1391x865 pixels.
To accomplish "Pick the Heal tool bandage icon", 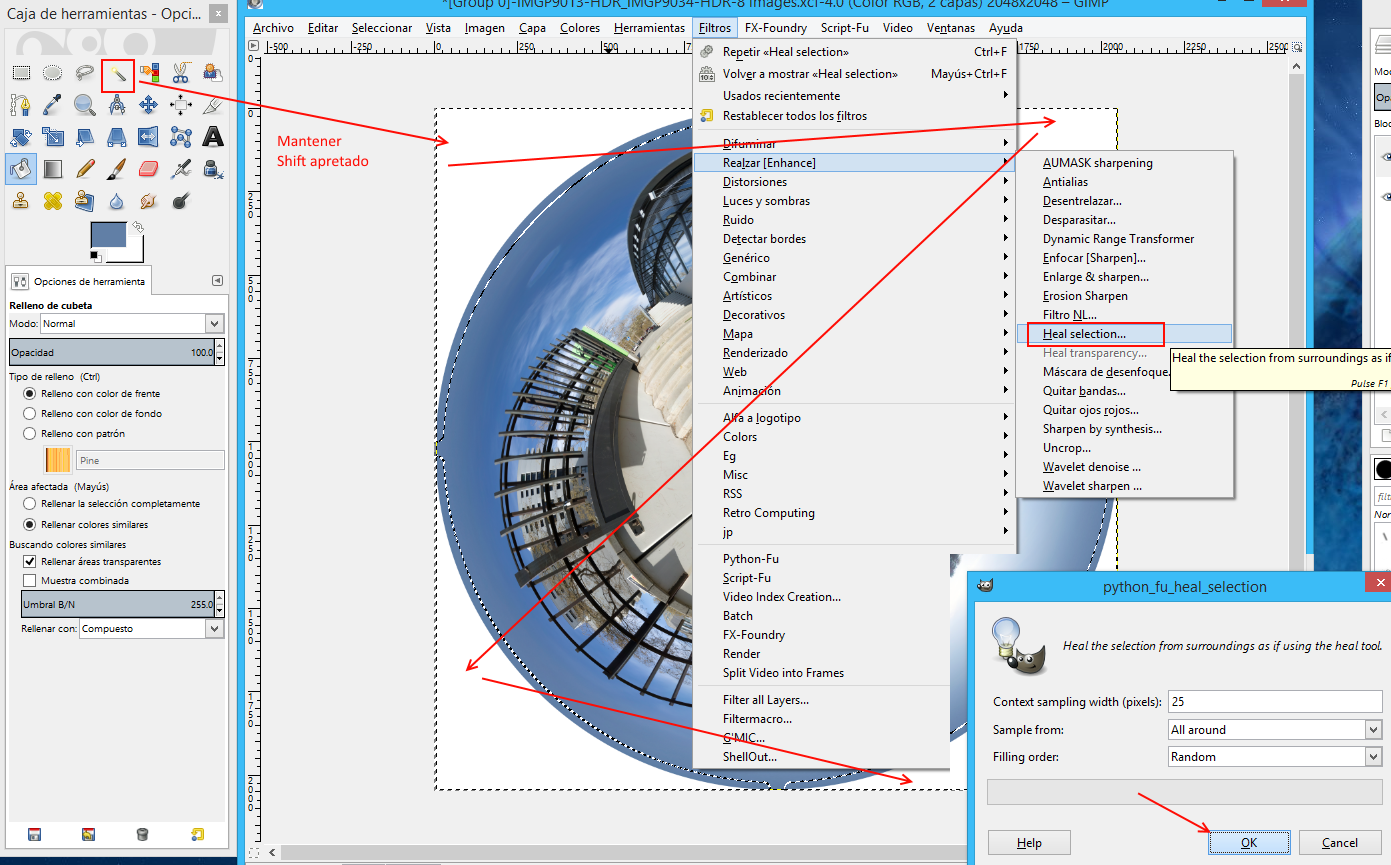I will point(53,201).
